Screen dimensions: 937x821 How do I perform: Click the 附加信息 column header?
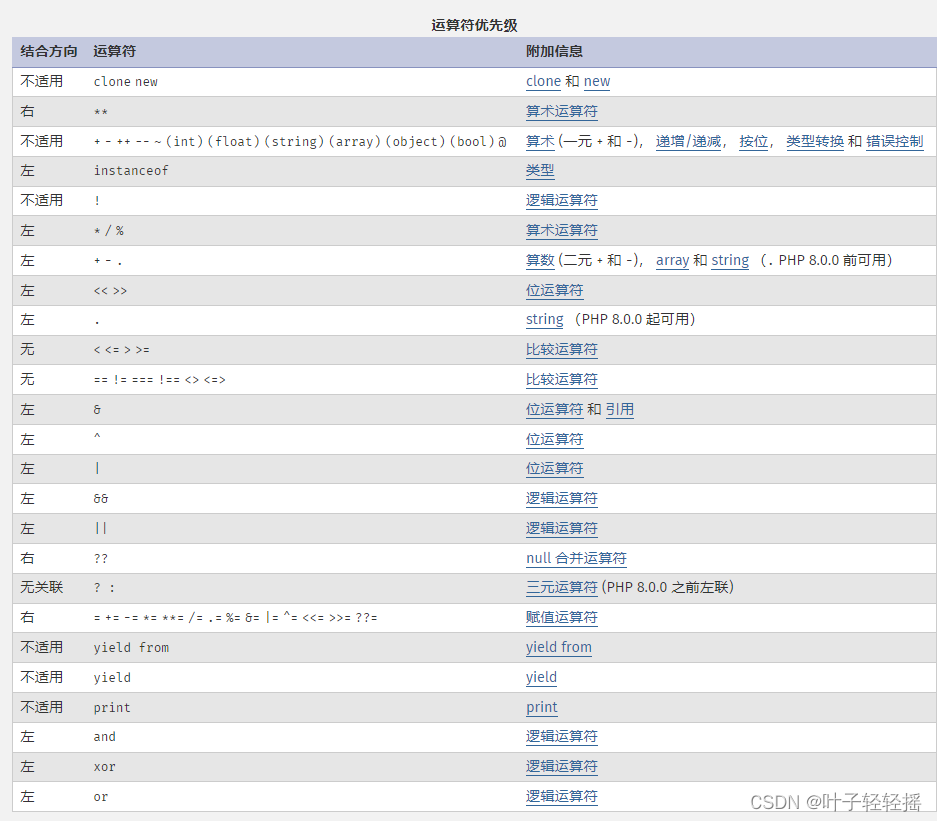click(555, 51)
